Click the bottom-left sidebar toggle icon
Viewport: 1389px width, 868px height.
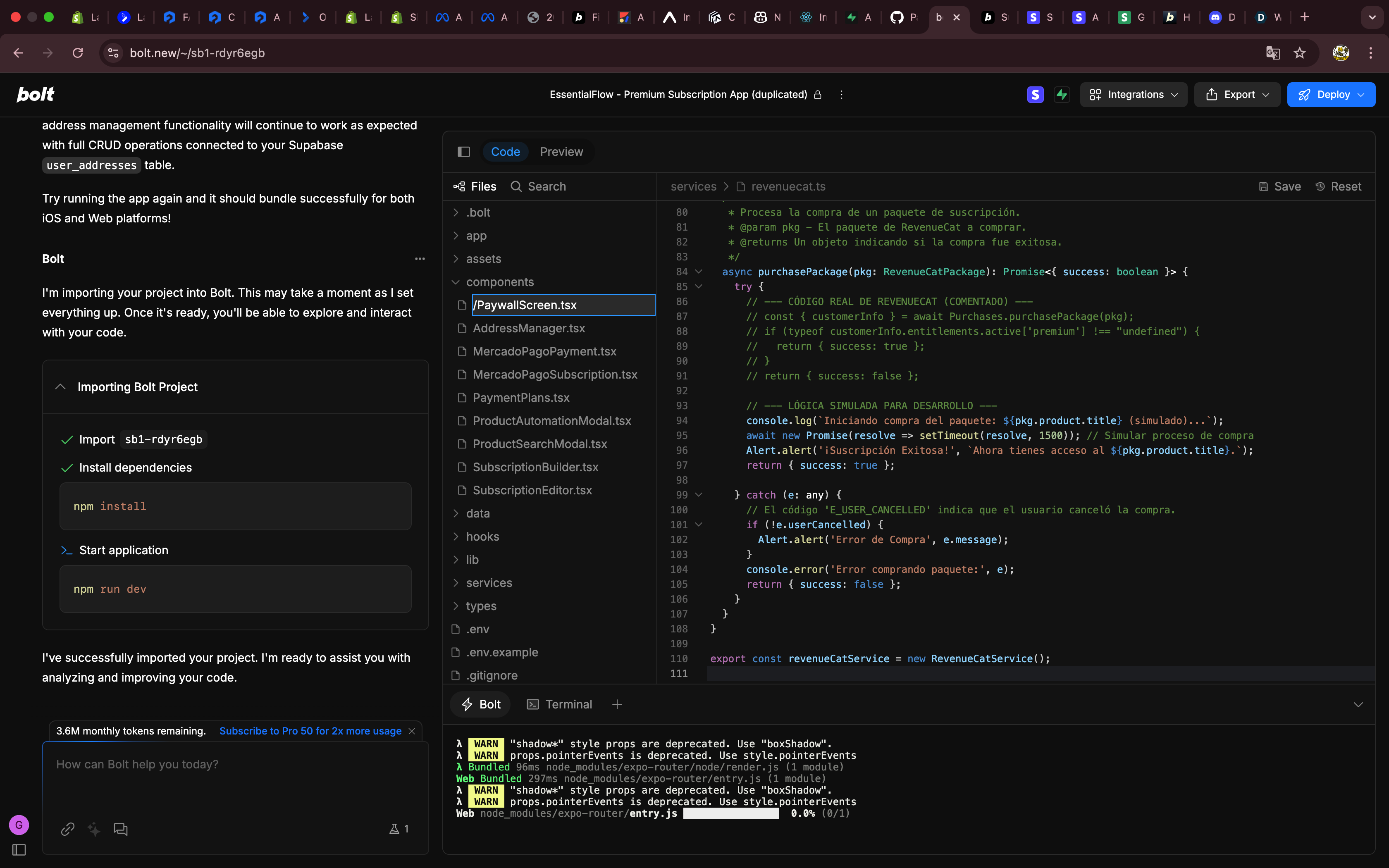(19, 850)
